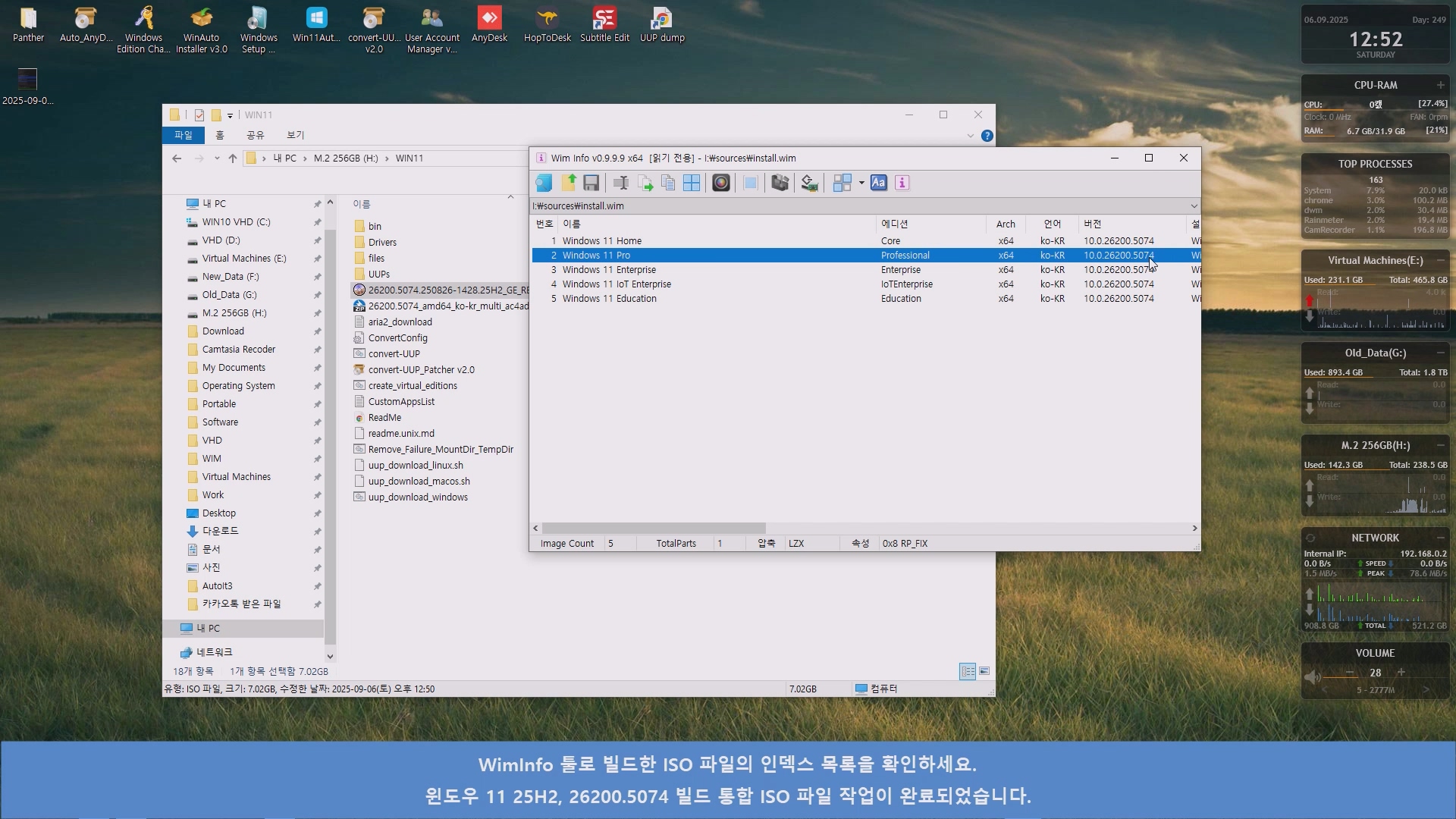Screen dimensions: 1456x819
Task: Open the 공유 ribbon tab
Action: (256, 135)
